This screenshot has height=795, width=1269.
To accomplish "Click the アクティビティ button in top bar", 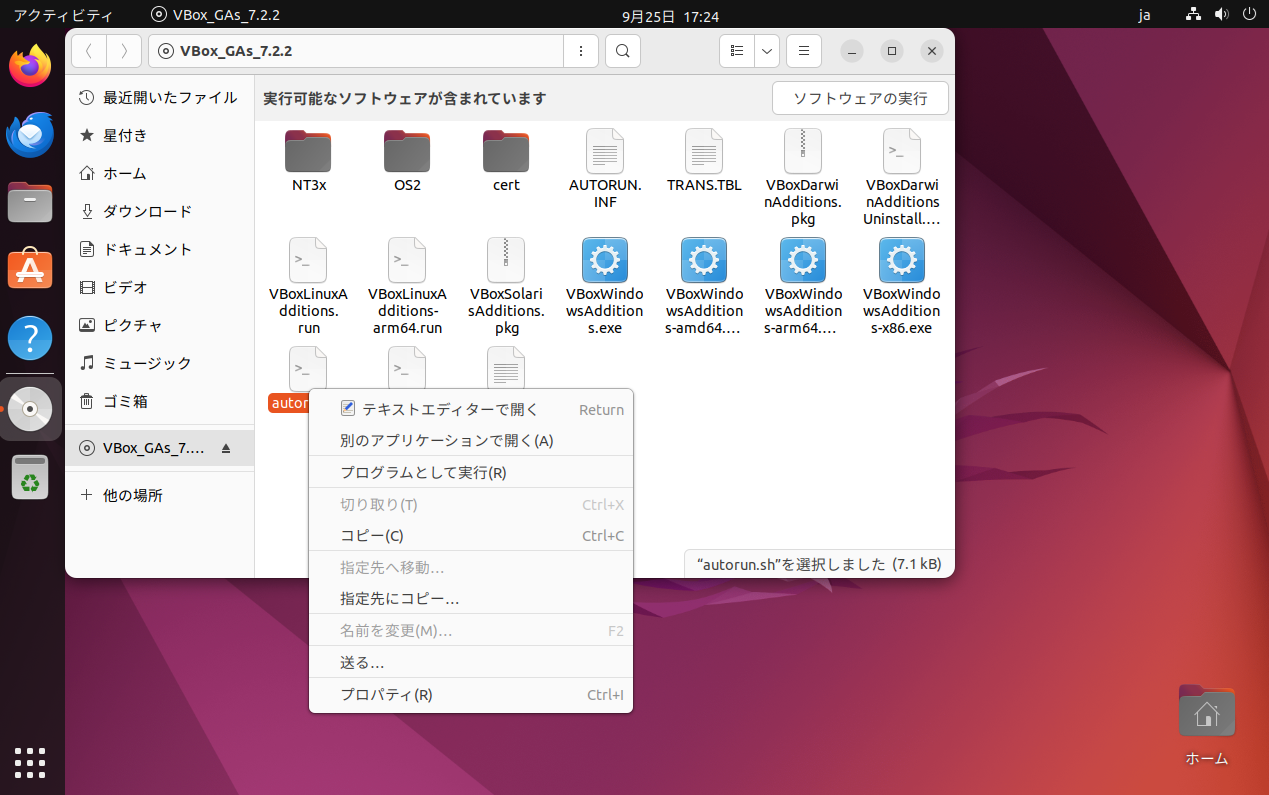I will click(x=63, y=15).
